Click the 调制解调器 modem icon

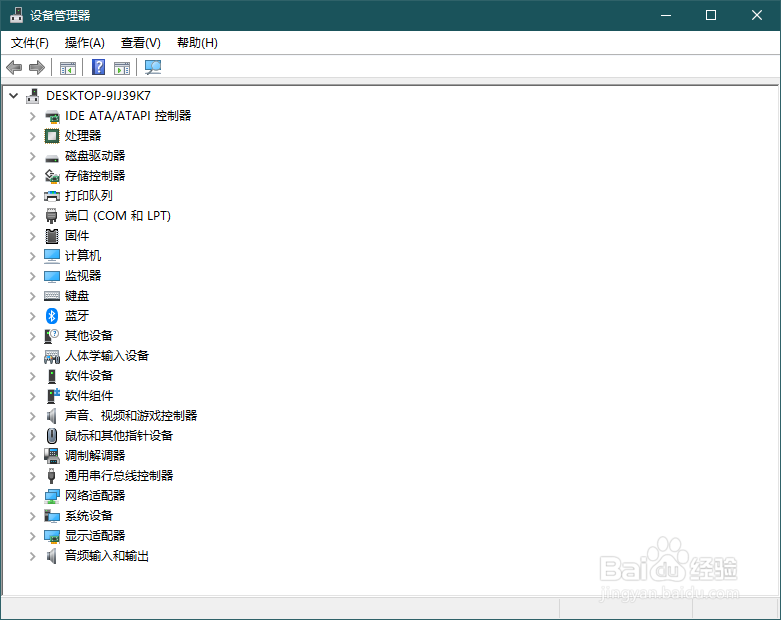tap(52, 456)
